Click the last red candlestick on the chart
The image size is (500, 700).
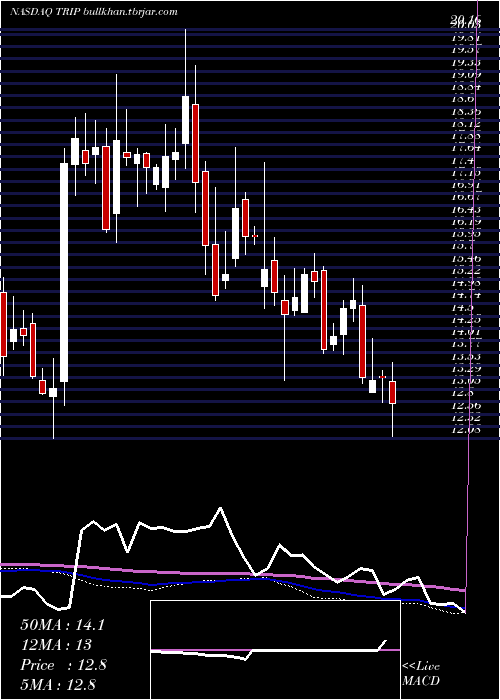(x=392, y=392)
